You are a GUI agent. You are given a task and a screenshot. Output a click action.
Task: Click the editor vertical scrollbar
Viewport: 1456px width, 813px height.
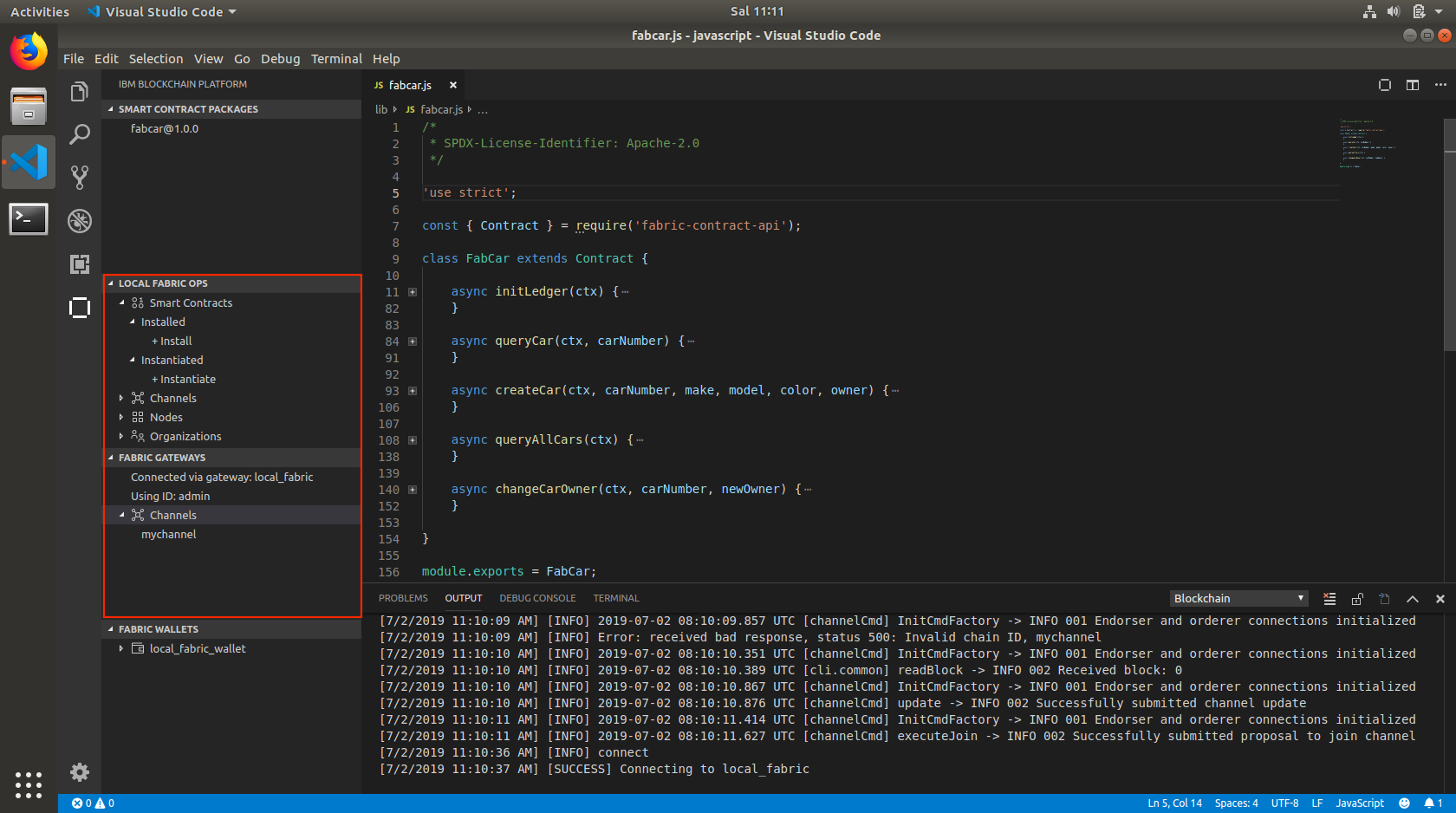(1449, 234)
